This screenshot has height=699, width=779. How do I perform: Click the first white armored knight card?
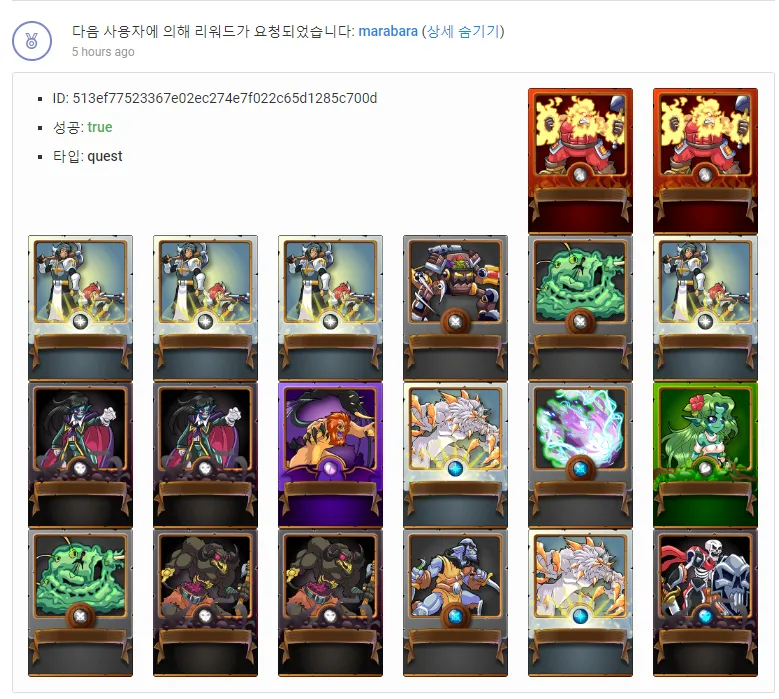point(80,308)
